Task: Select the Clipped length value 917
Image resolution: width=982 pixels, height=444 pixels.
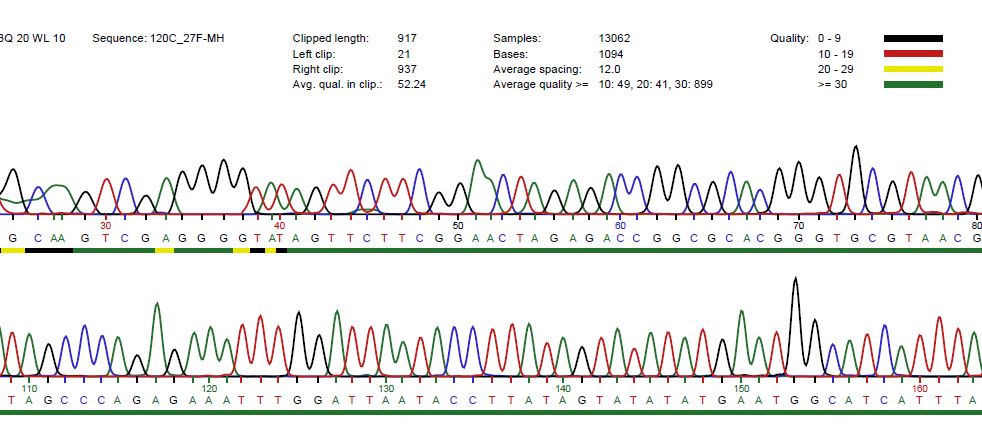Action: click(407, 38)
